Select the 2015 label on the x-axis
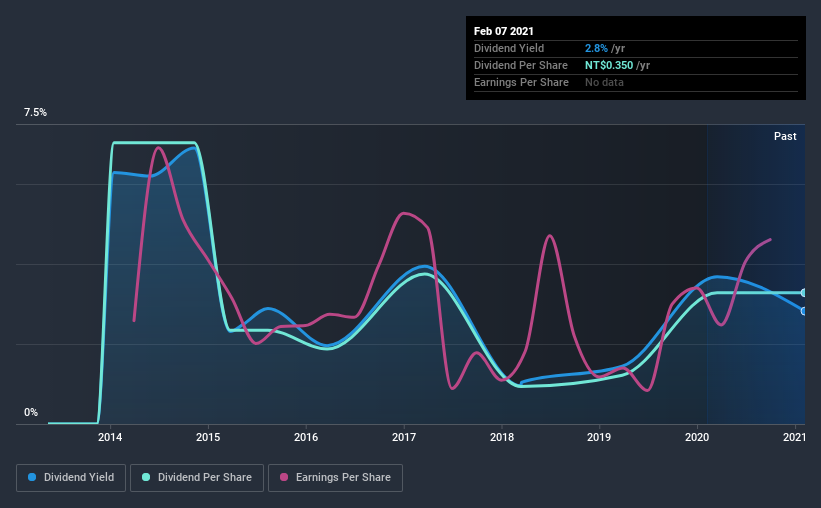This screenshot has height=508, width=821. [x=208, y=437]
